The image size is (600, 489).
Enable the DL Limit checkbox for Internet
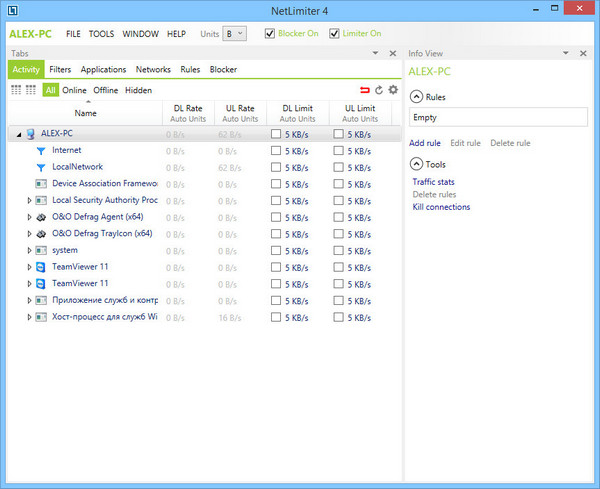point(276,151)
